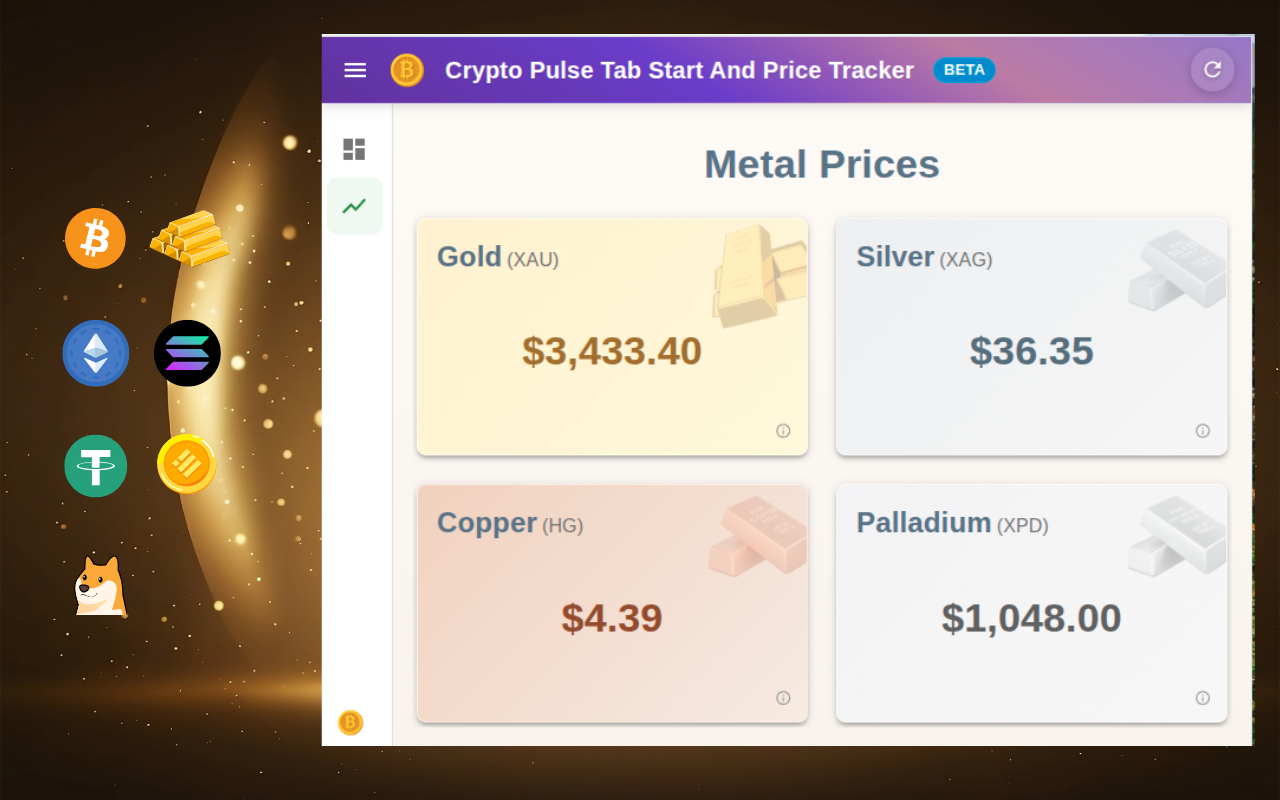This screenshot has height=800, width=1280.
Task: Click the Bitcoin logo in header
Action: pos(407,70)
